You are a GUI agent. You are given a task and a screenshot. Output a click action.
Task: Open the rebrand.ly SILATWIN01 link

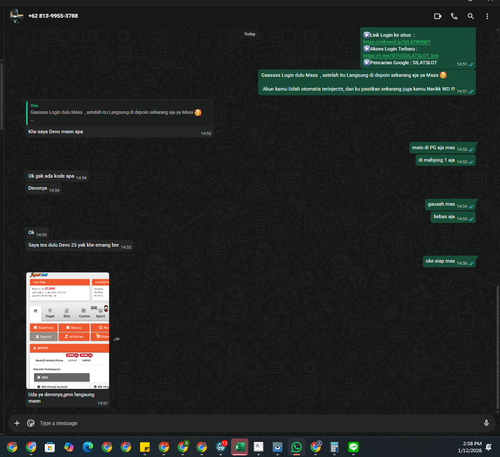coord(397,42)
